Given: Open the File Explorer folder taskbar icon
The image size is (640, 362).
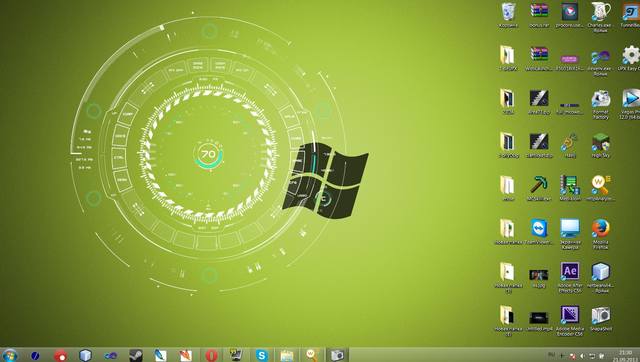Looking at the screenshot, I should click(287, 355).
